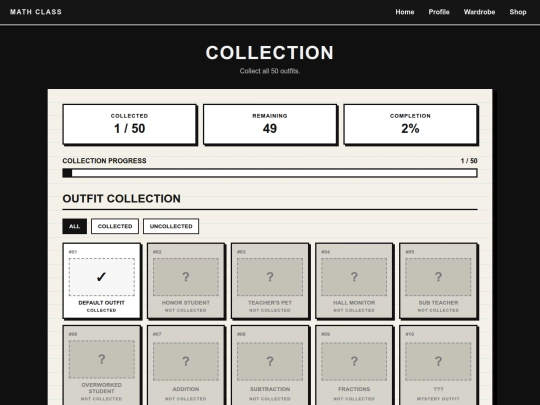Click the COLLECTED 1 / 50 stat box
This screenshot has height=405, width=540.
click(x=129, y=124)
